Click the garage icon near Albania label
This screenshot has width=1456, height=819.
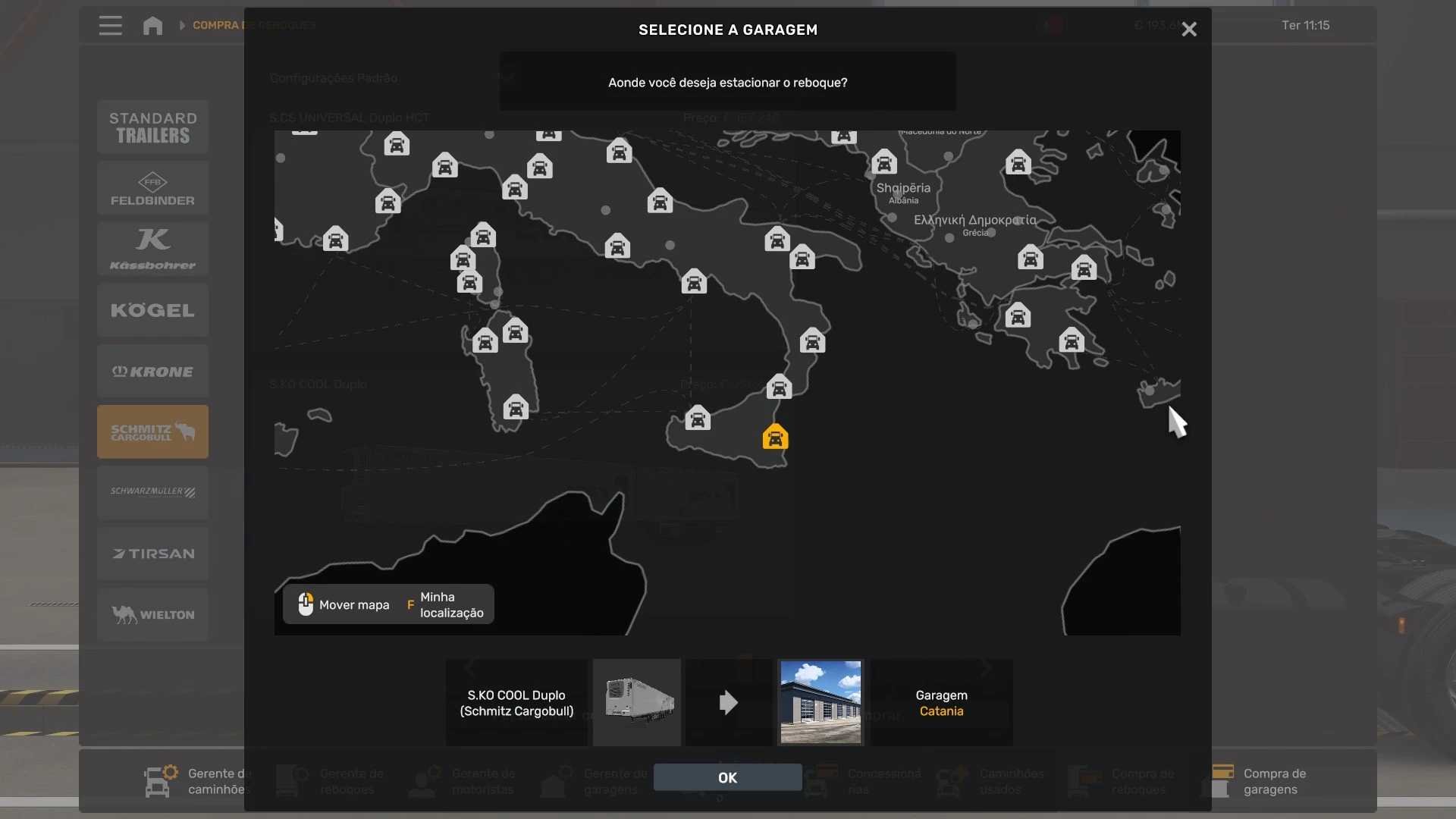[883, 162]
